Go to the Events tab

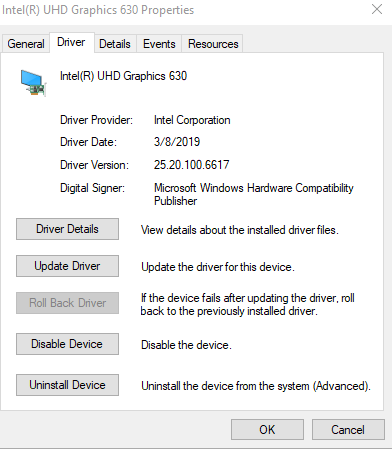coord(159,44)
